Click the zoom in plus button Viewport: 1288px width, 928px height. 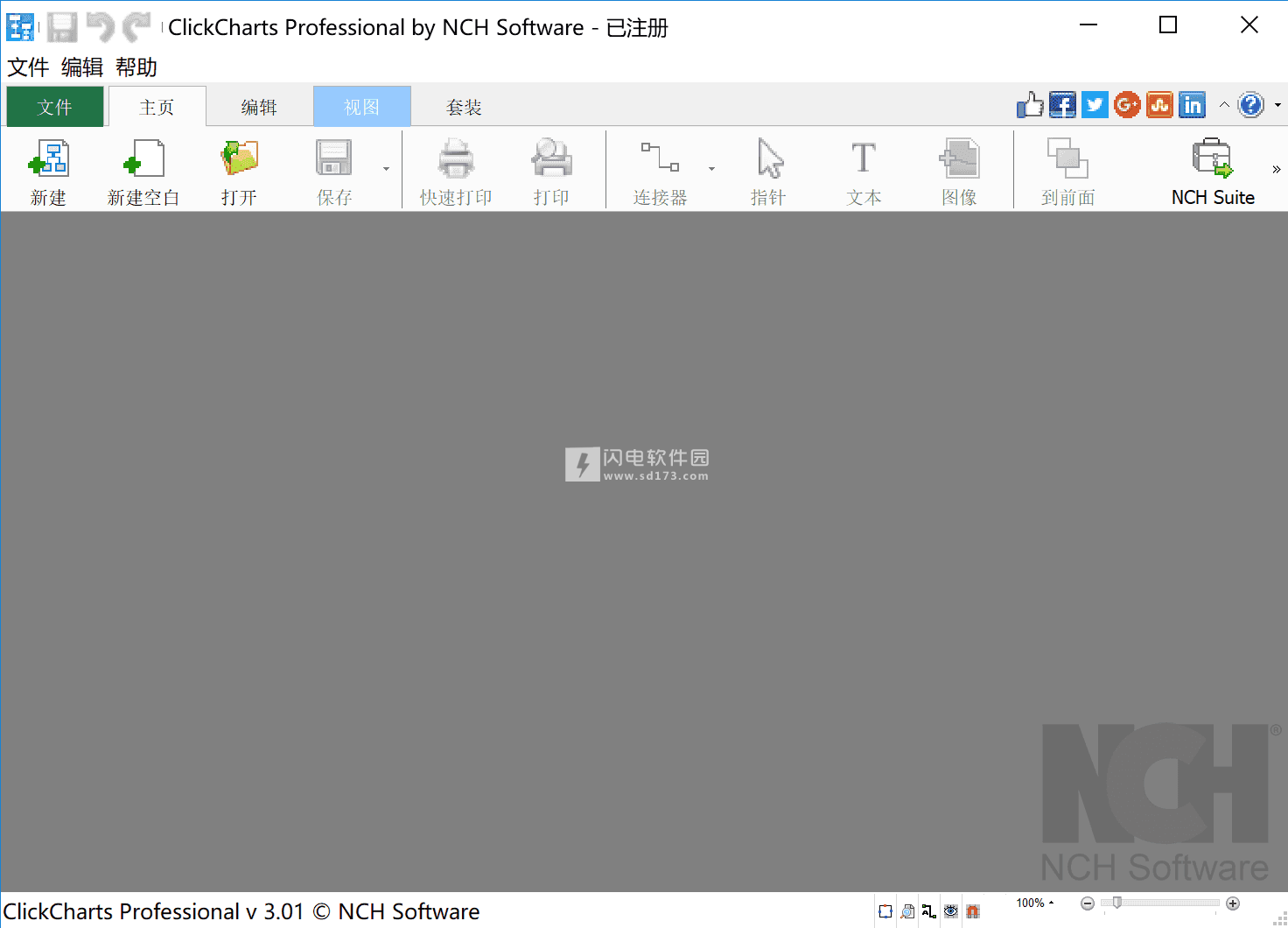[1233, 903]
